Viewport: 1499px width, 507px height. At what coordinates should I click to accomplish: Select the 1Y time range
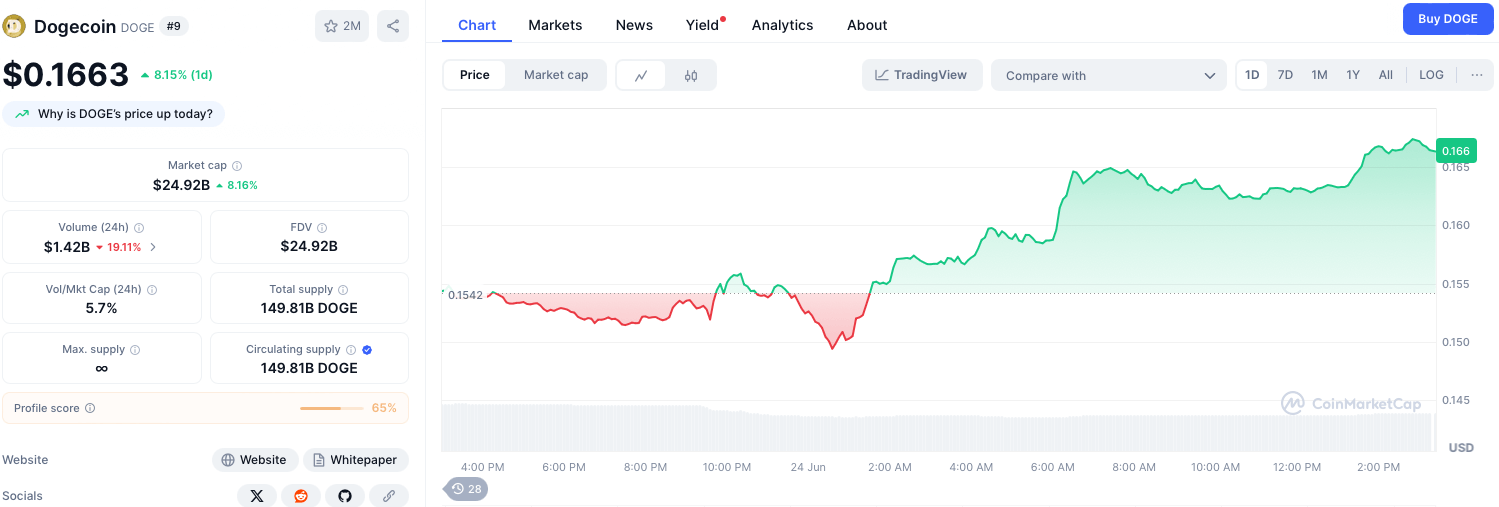(1353, 75)
